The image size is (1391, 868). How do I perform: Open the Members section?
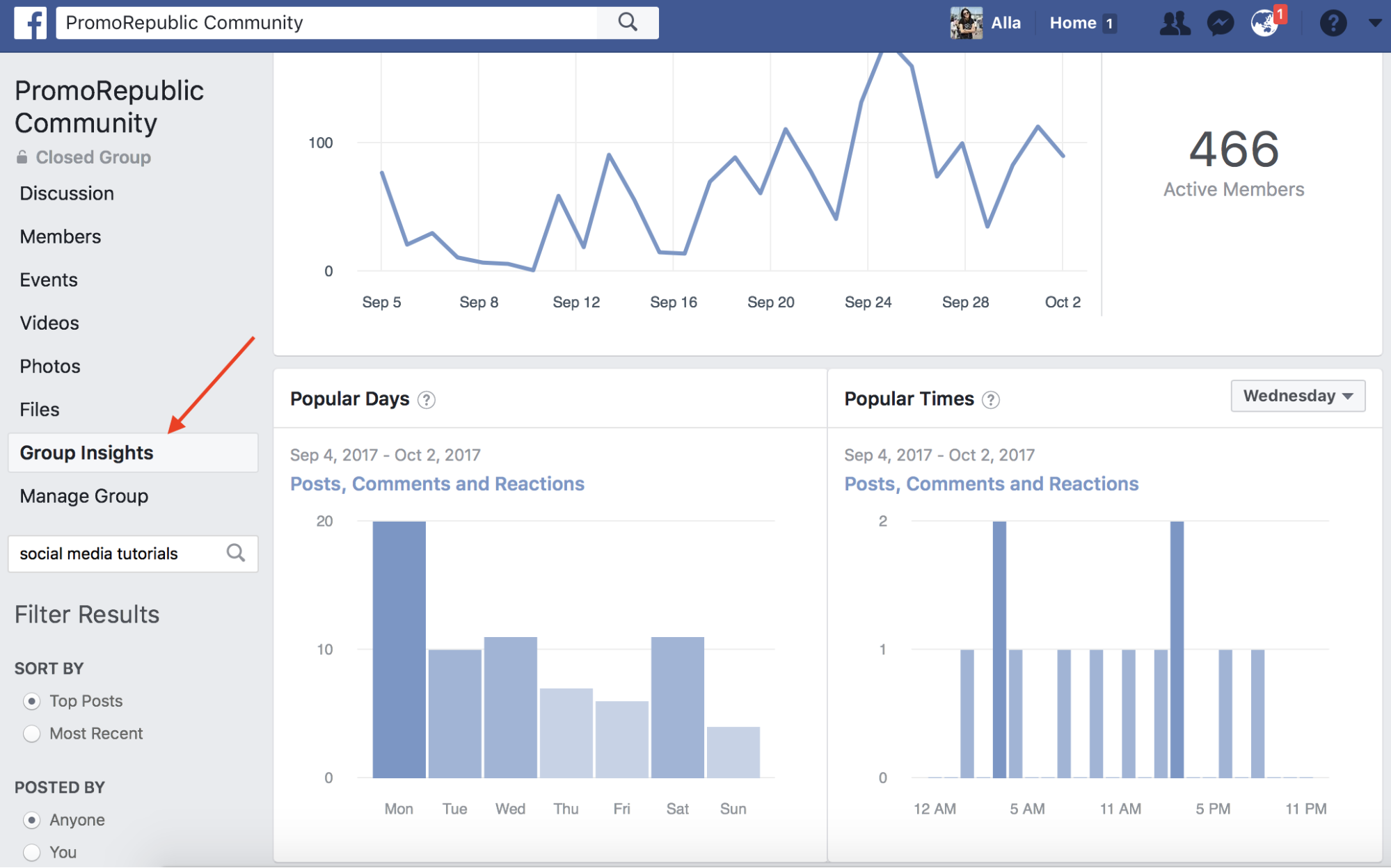61,236
